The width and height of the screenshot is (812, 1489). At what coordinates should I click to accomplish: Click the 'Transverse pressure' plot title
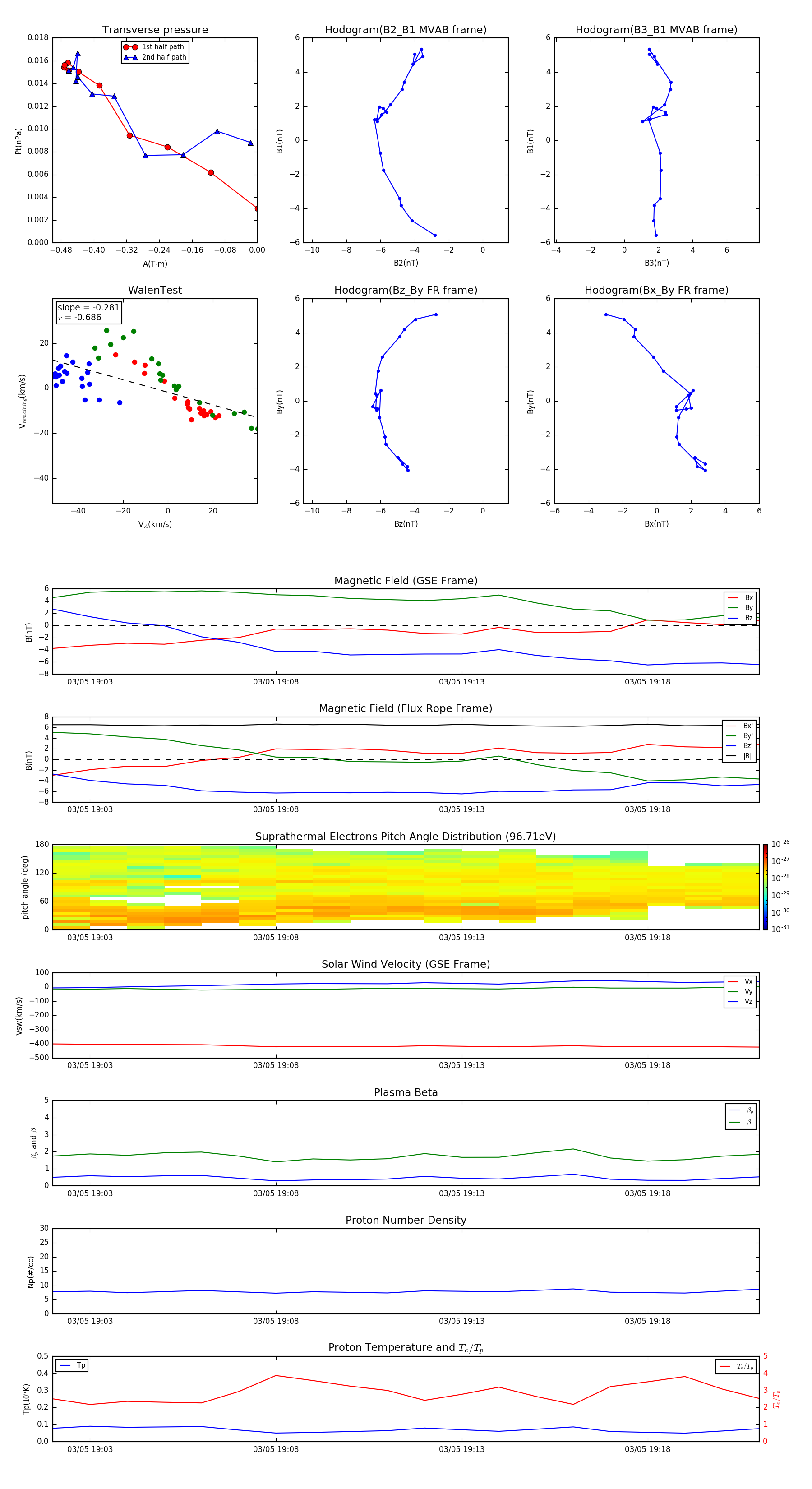[x=155, y=30]
